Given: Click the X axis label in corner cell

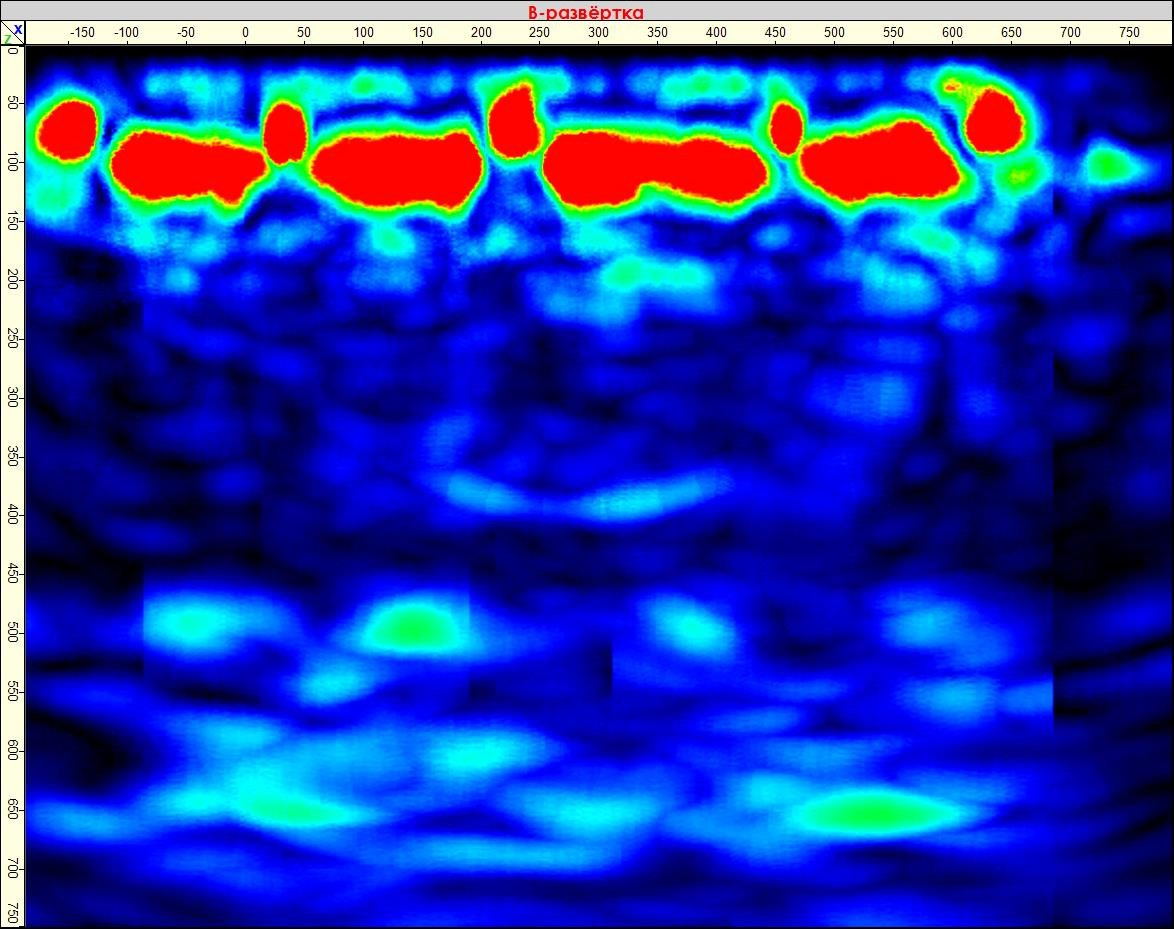Looking at the screenshot, I should pos(17,30).
